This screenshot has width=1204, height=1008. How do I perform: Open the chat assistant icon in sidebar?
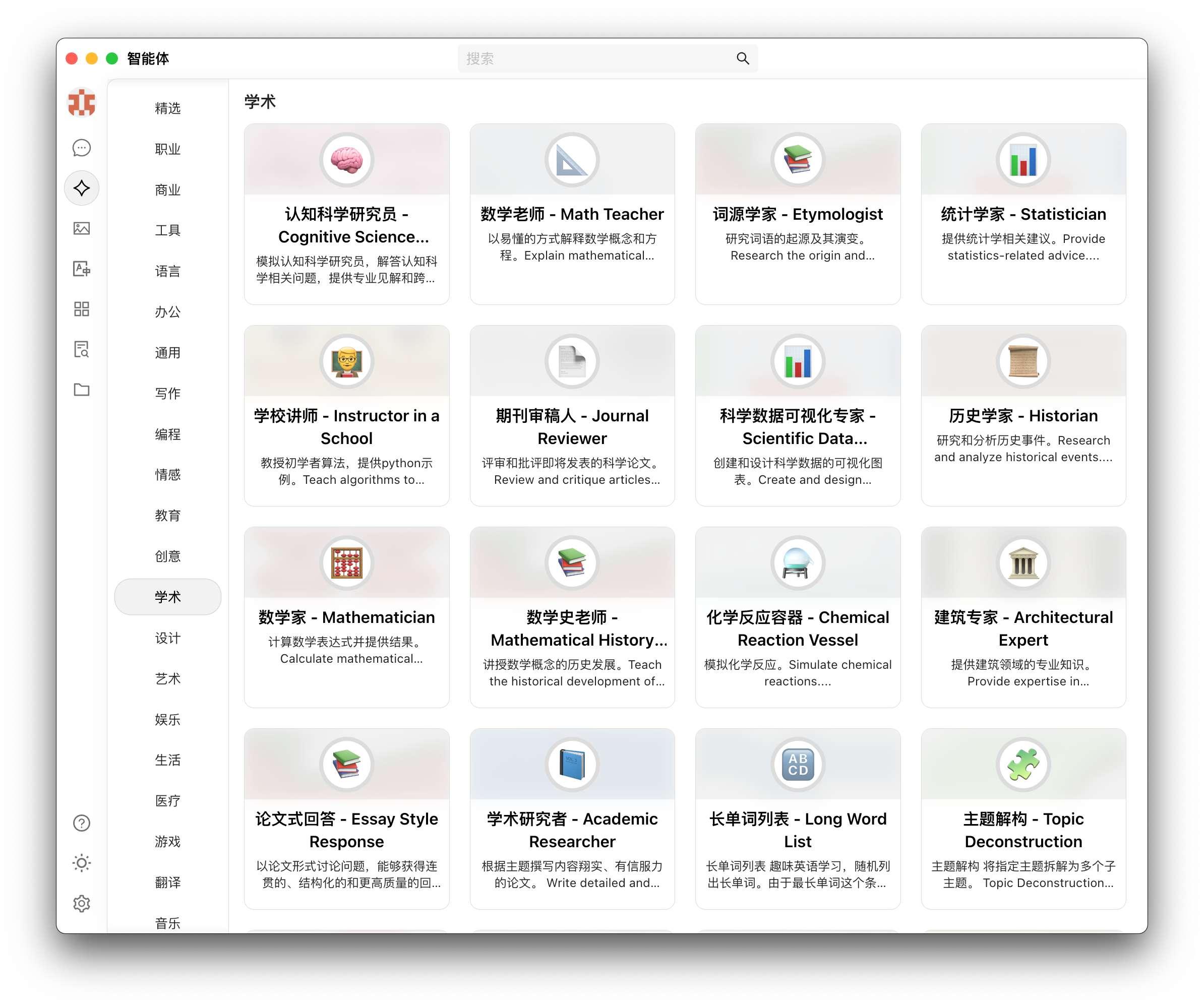click(x=81, y=148)
